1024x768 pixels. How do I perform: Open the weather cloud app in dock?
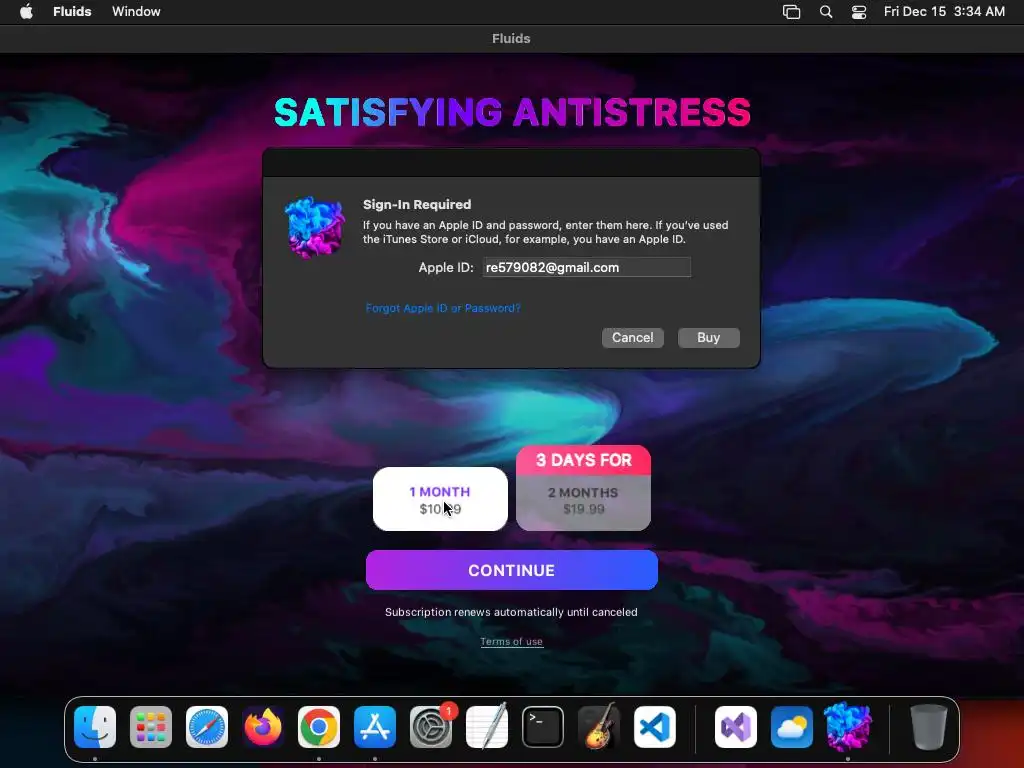(792, 727)
